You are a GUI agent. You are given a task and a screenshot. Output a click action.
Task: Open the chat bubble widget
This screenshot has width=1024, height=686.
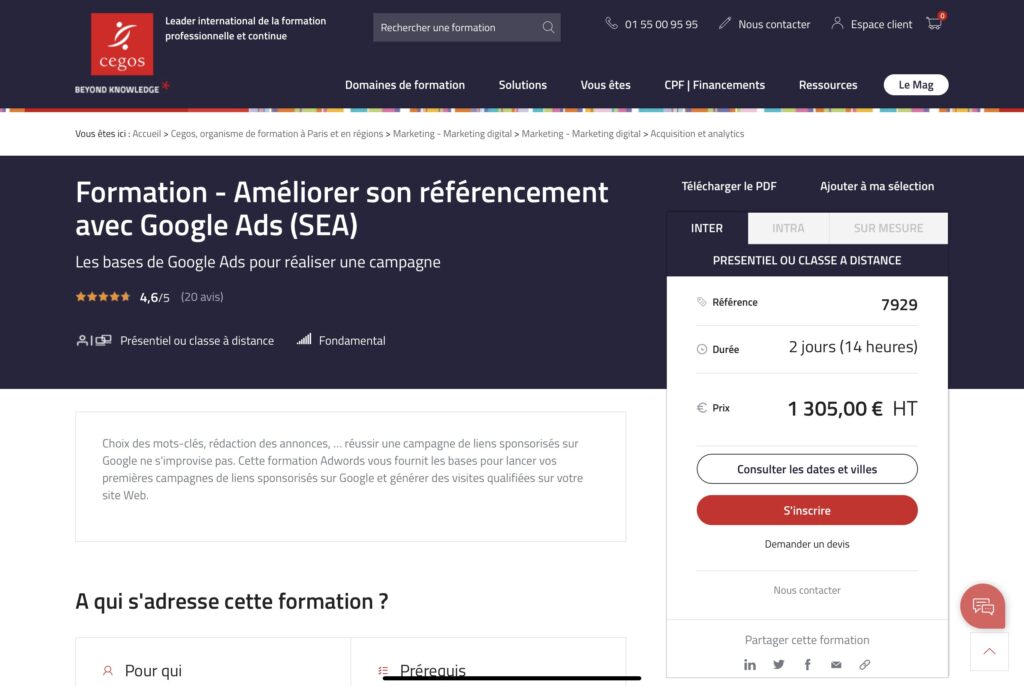[983, 606]
